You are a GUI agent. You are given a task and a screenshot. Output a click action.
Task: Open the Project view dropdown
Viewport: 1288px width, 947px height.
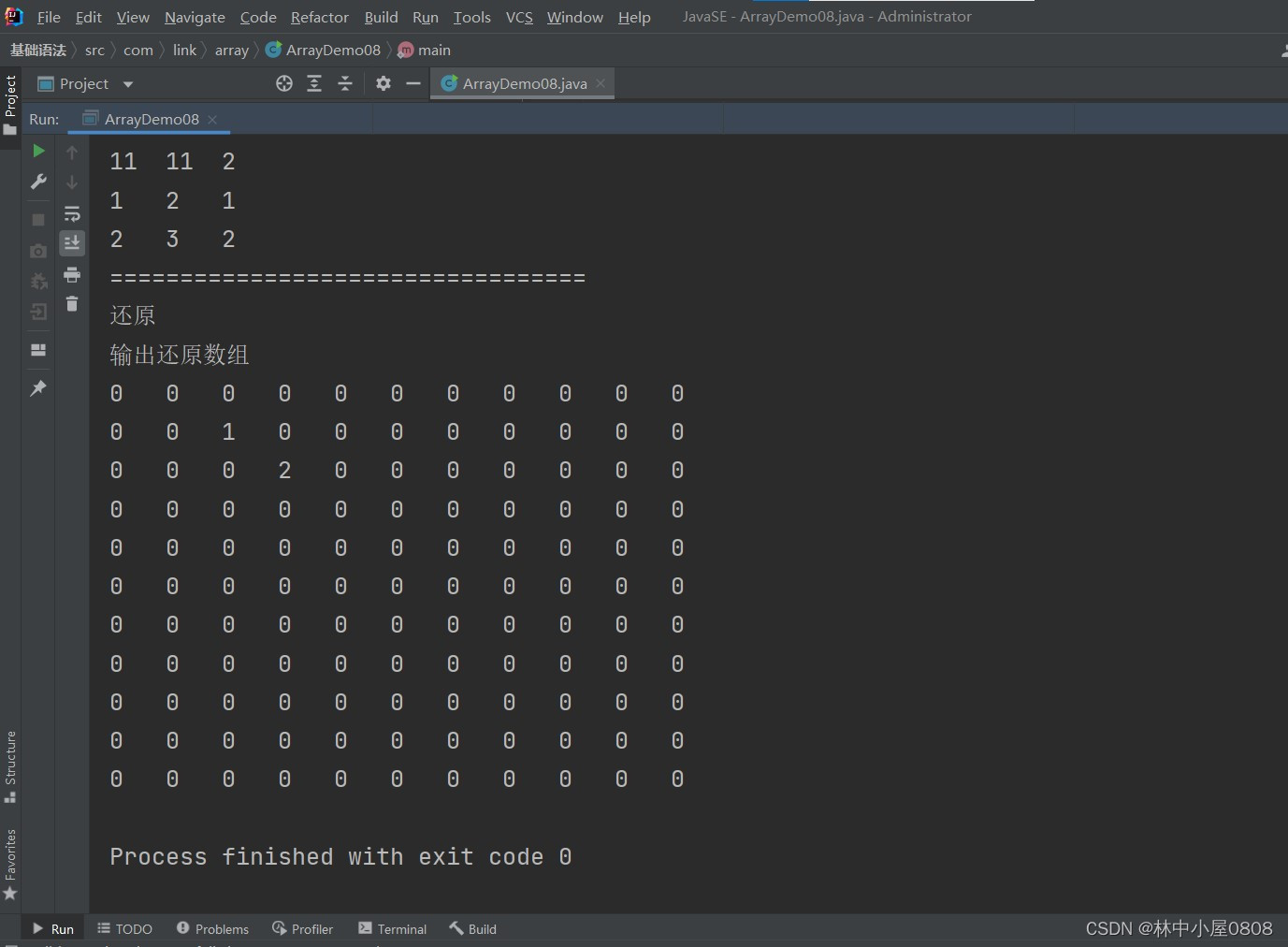point(128,84)
